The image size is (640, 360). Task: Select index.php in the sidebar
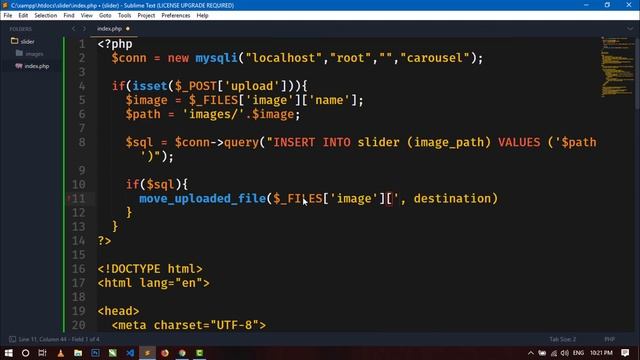click(37, 66)
